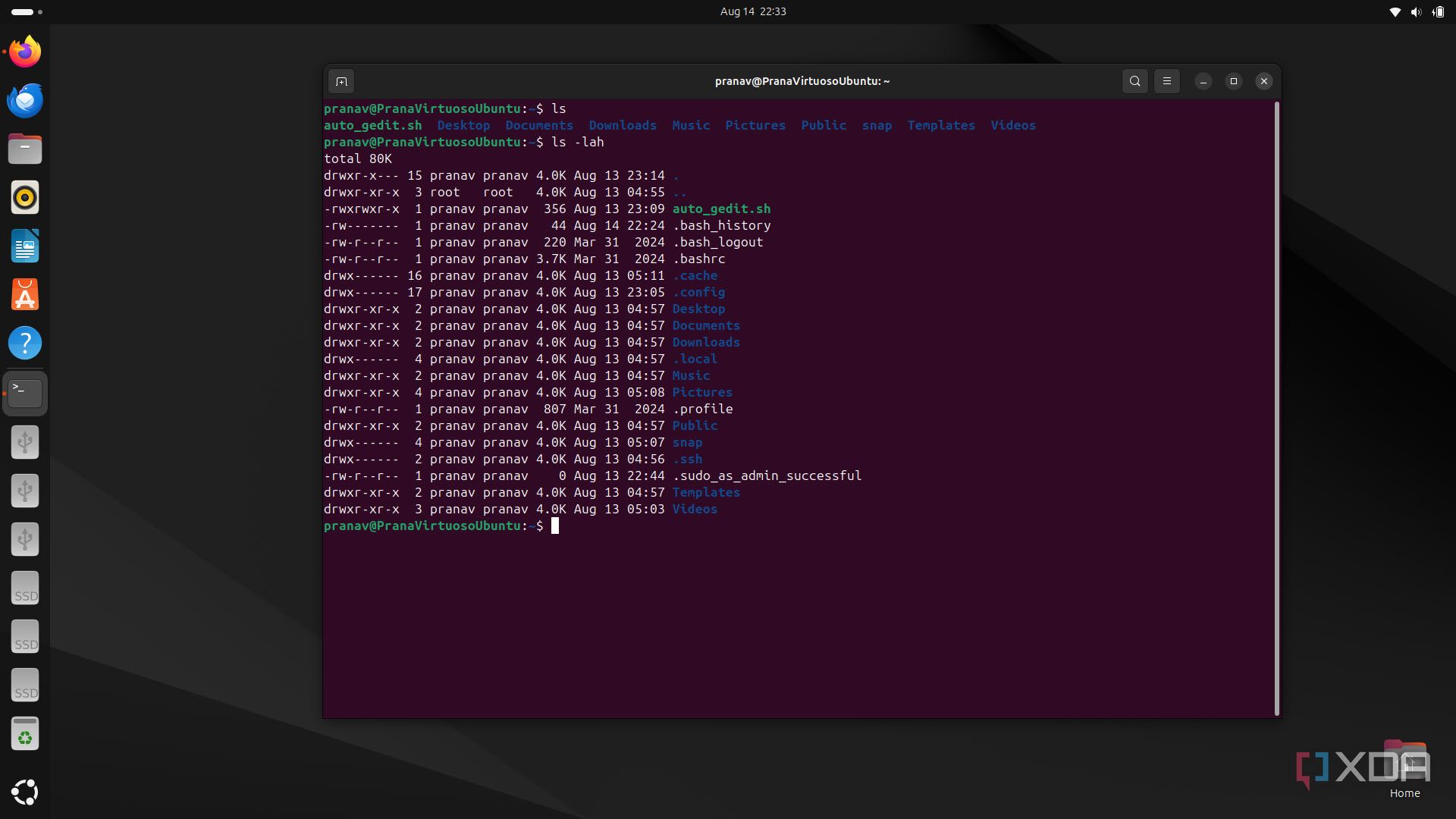Launch Rhythmbox music player
This screenshot has width=1456, height=819.
coord(25,197)
